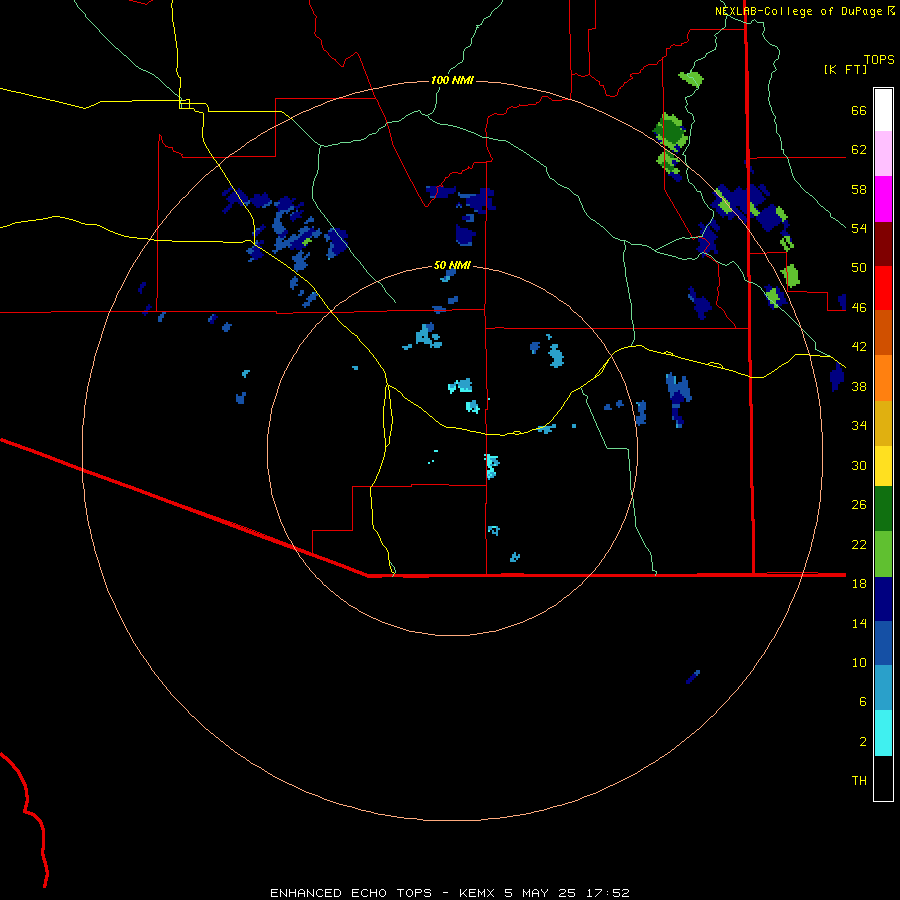Click the bright yellow legend swatch
The width and height of the screenshot is (900, 900).
coord(883,466)
